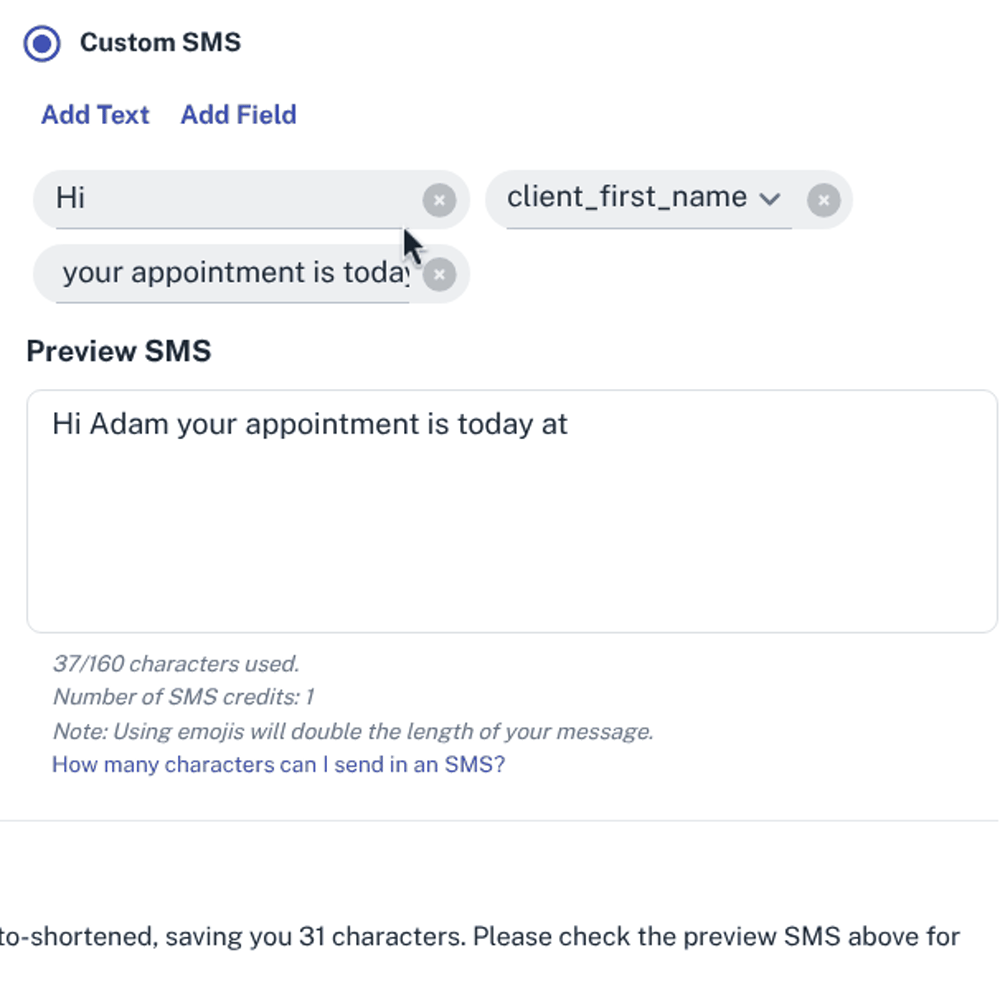
Task: Click the Add Text link
Action: 95,115
